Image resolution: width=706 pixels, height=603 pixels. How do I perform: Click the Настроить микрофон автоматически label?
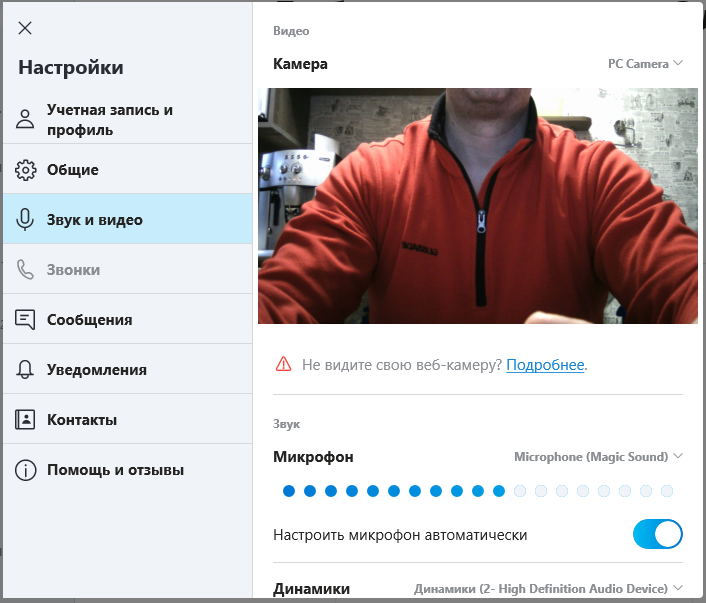pyautogui.click(x=400, y=535)
